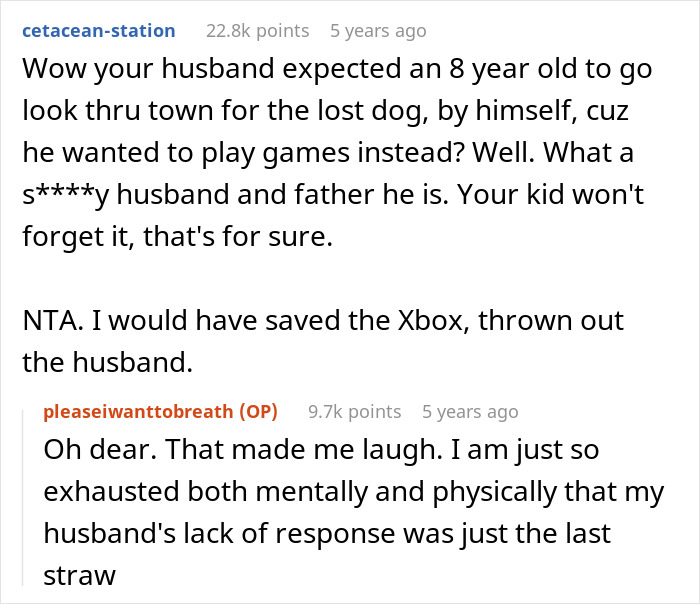
Task: Click the 22.8k points score
Action: pyautogui.click(x=258, y=31)
